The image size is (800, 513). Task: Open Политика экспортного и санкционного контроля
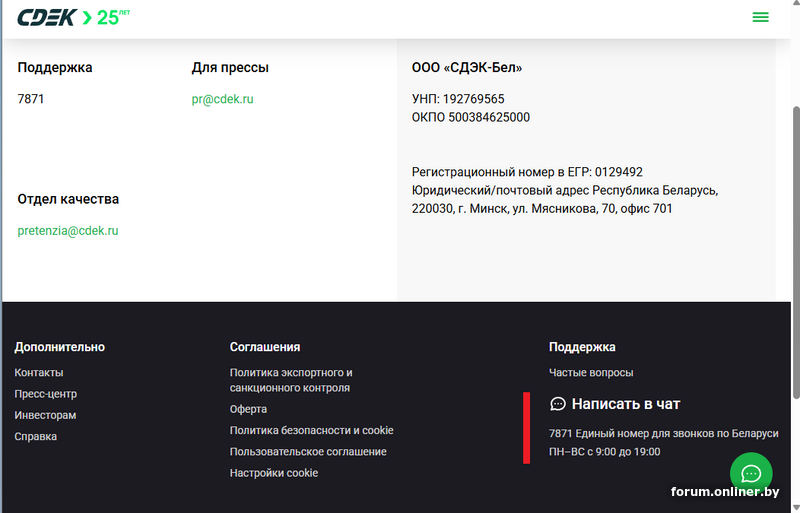[x=290, y=380]
